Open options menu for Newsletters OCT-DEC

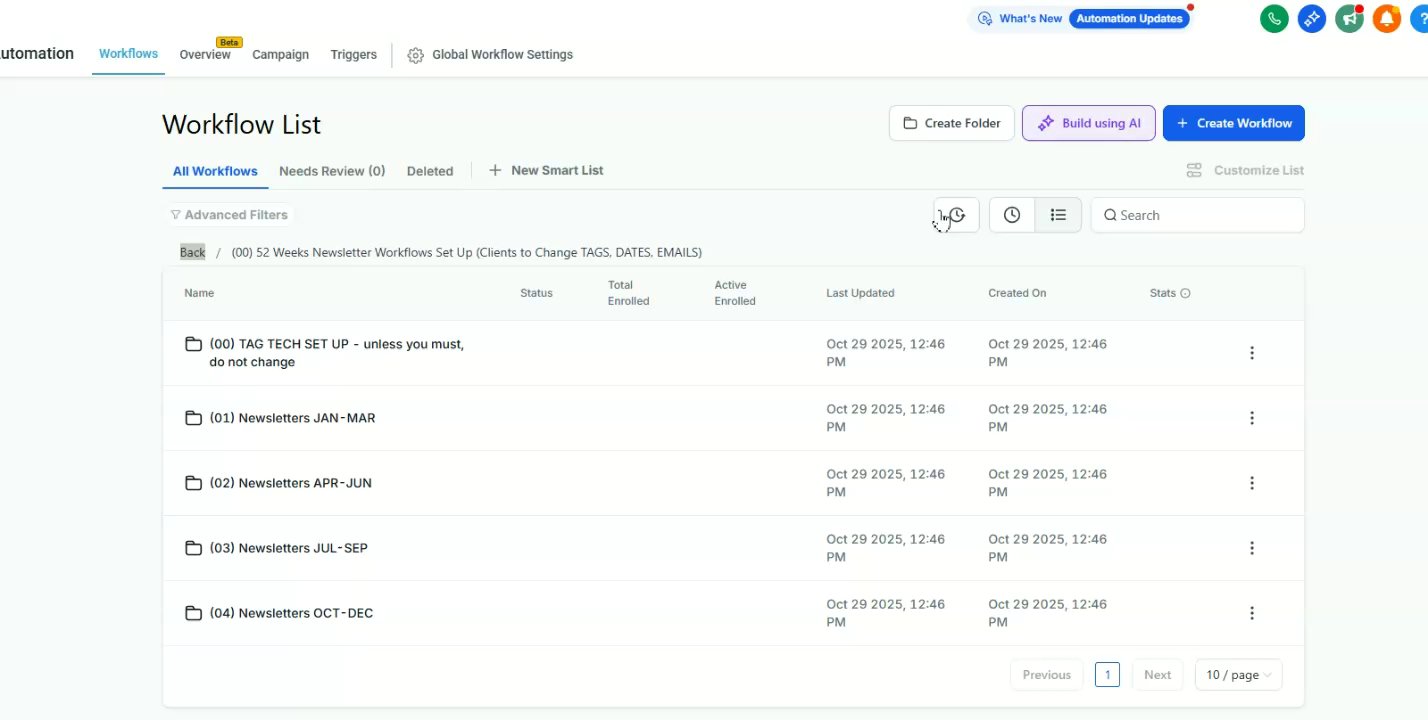coord(1251,613)
